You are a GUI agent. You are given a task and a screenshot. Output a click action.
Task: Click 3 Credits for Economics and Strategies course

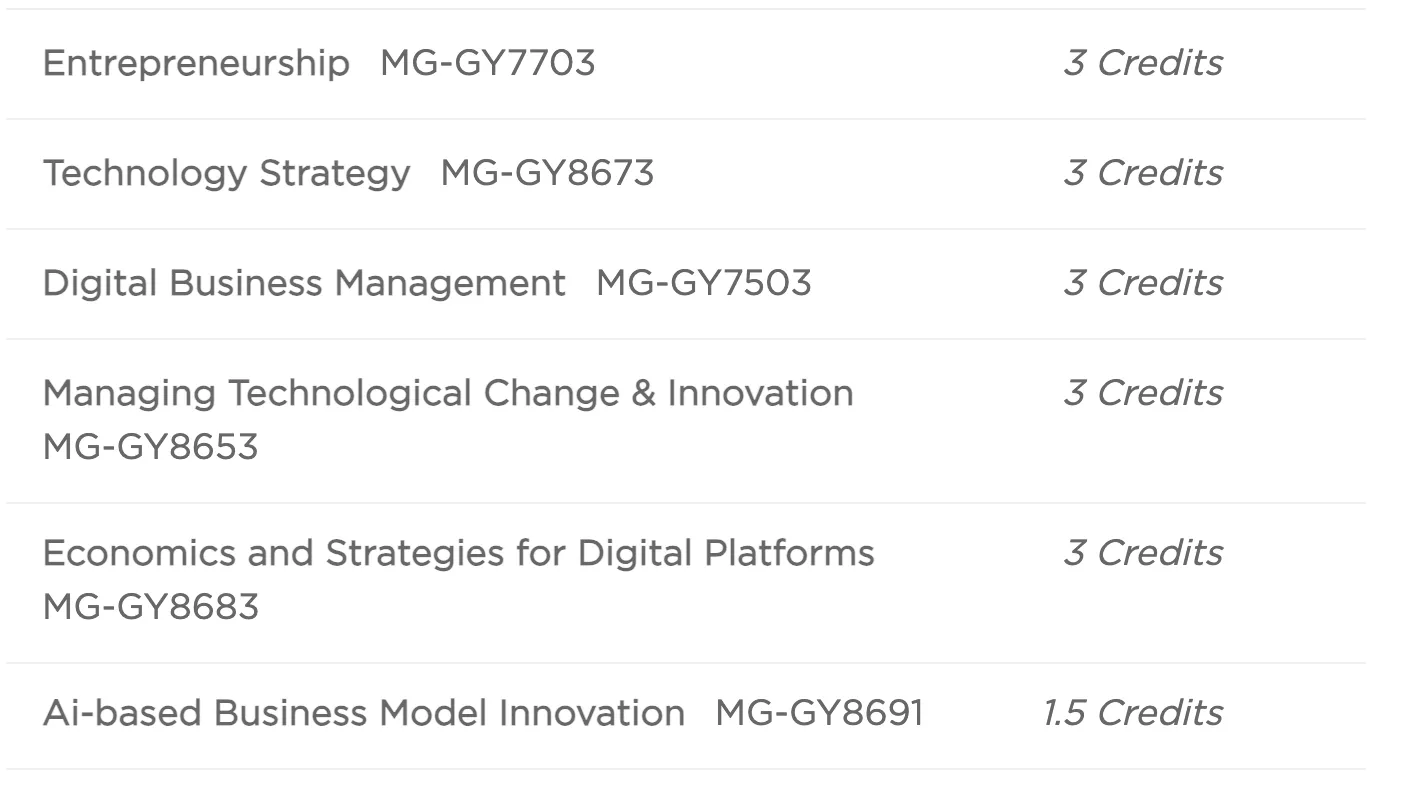[x=1142, y=554]
